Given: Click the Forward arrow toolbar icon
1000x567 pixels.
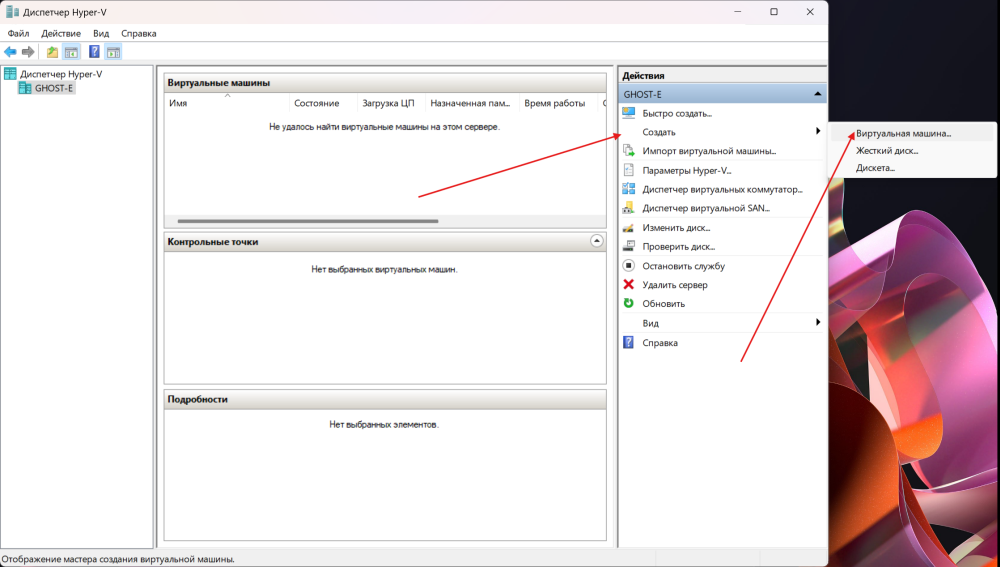Looking at the screenshot, I should [x=28, y=52].
